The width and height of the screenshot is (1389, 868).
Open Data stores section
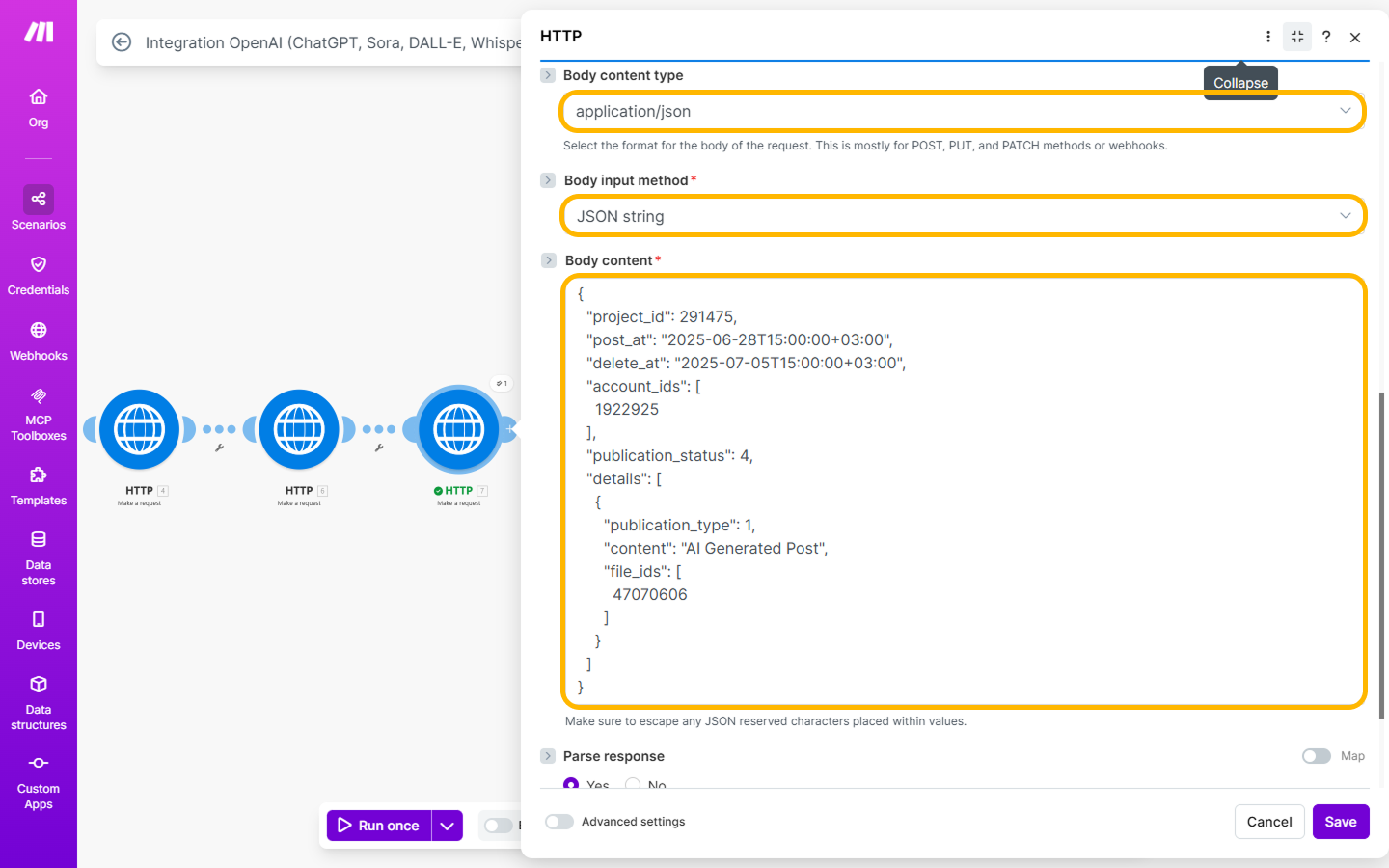tap(39, 557)
